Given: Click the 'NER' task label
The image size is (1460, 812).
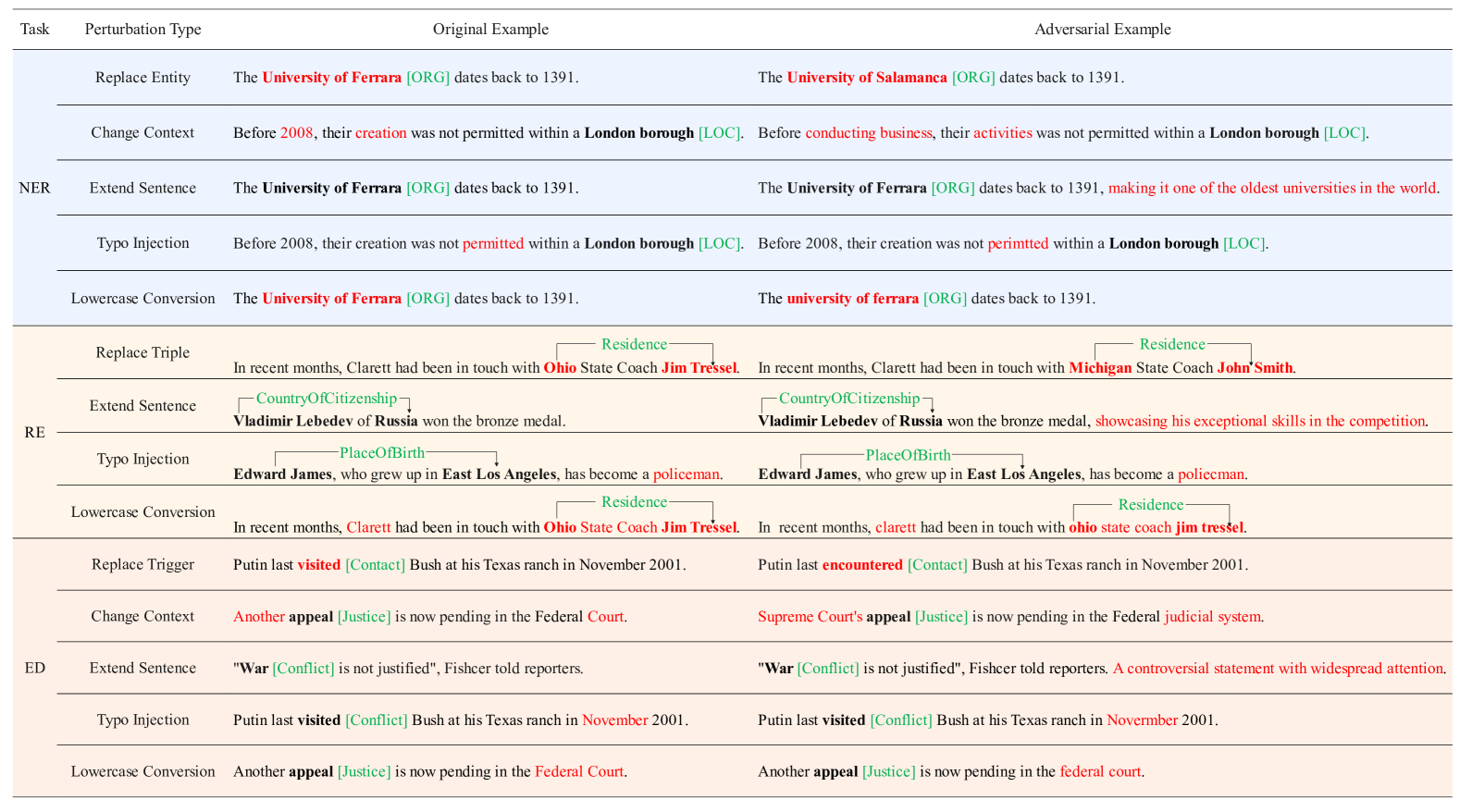Looking at the screenshot, I should click(x=34, y=188).
